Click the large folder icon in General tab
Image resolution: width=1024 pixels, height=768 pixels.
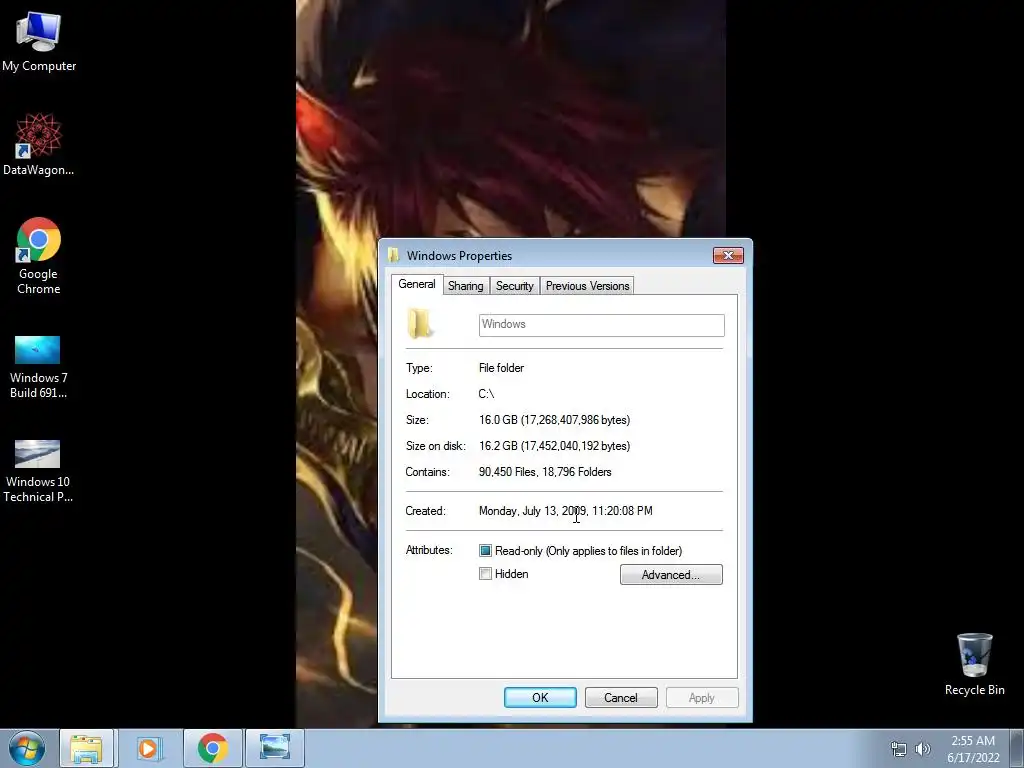[419, 324]
